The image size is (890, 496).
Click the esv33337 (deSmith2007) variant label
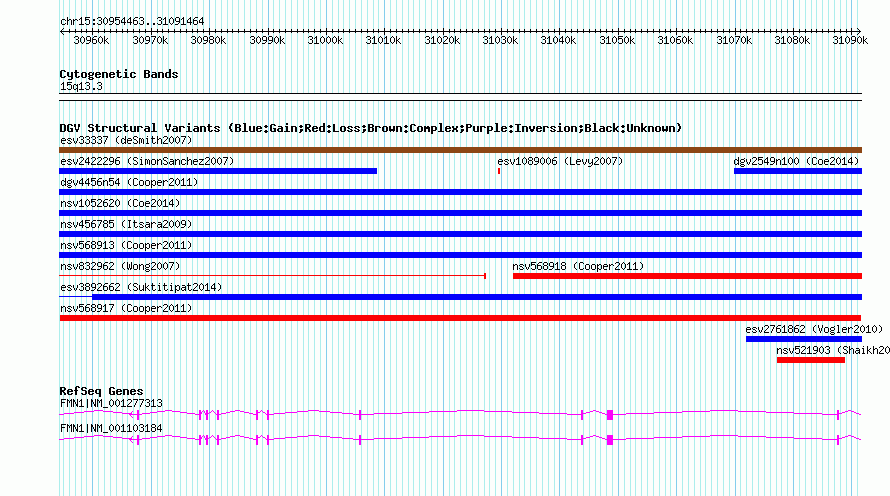126,140
